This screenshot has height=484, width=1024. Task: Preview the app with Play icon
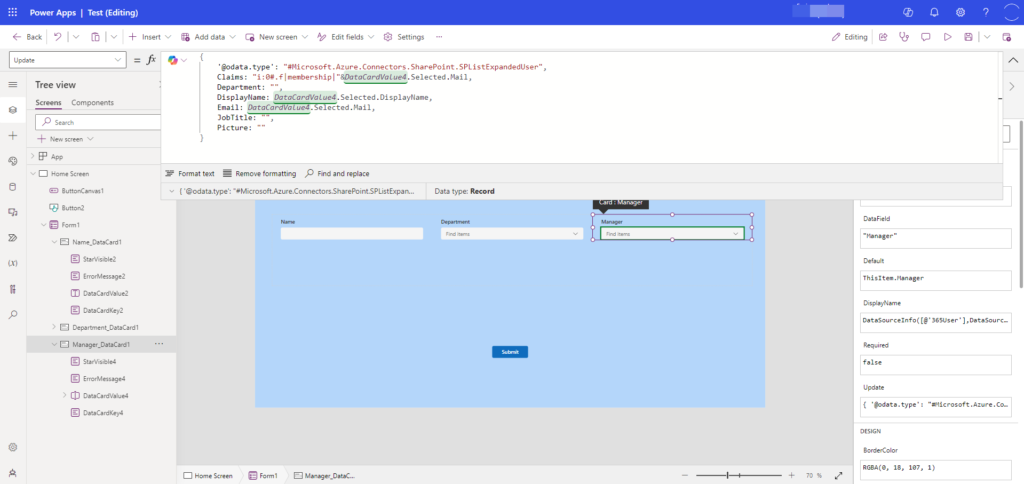[947, 37]
